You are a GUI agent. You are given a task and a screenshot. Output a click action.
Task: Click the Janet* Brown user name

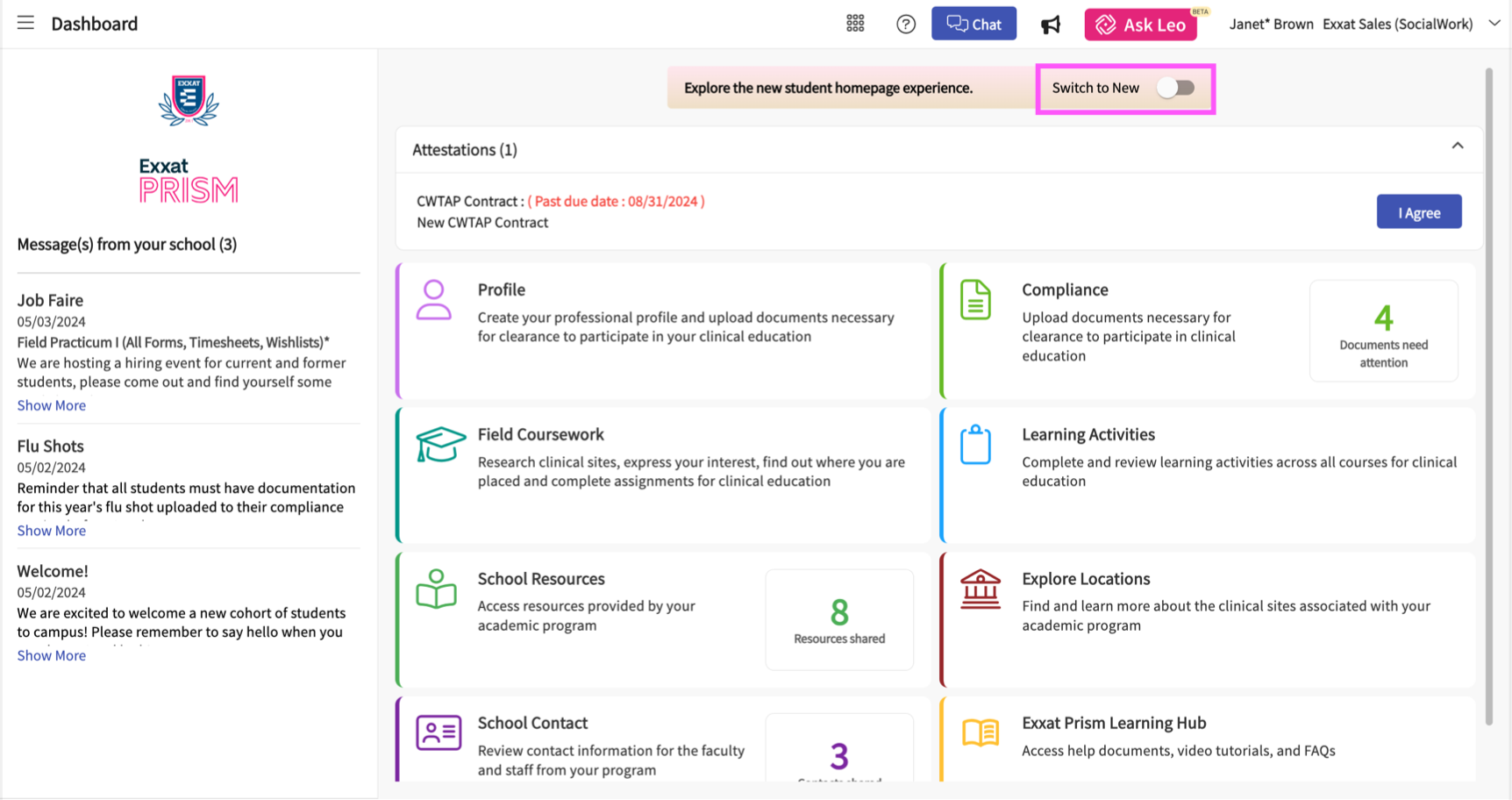[1271, 24]
